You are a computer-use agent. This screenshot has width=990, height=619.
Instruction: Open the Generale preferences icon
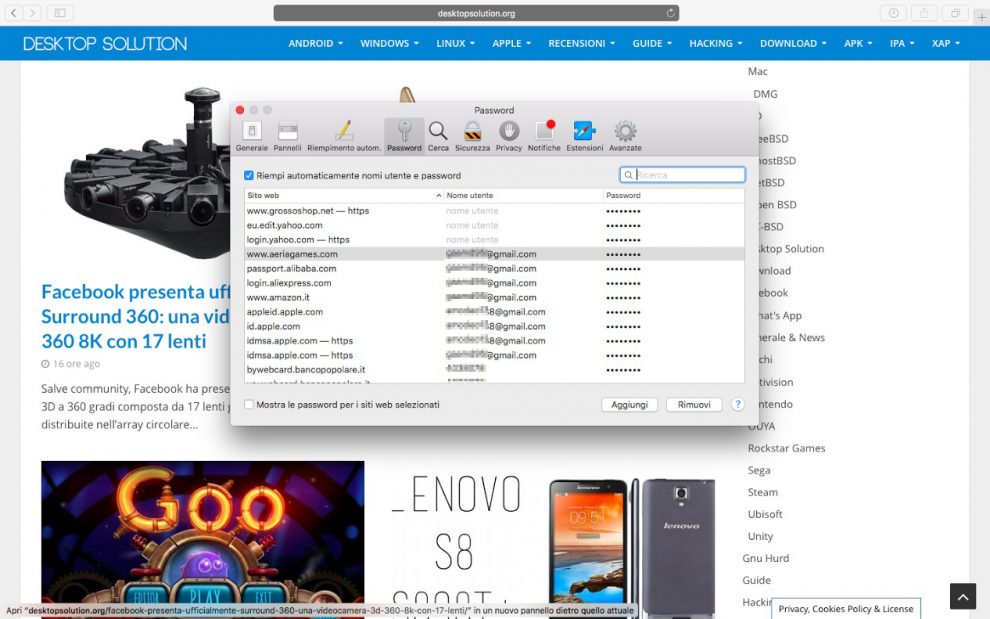[251, 136]
